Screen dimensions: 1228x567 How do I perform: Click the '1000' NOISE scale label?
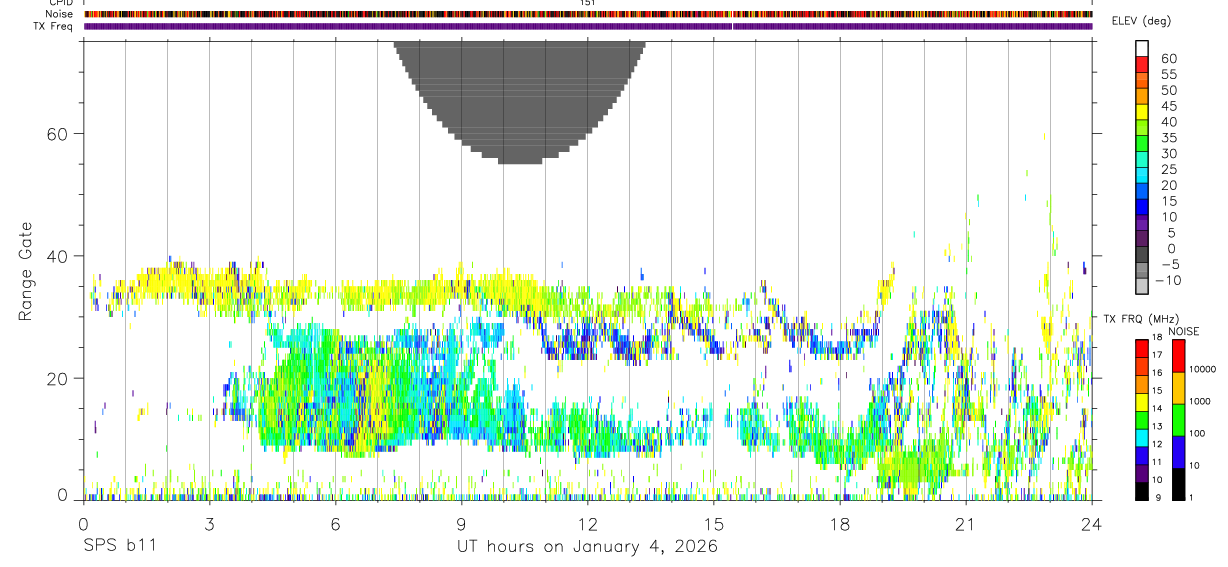pyautogui.click(x=1201, y=401)
